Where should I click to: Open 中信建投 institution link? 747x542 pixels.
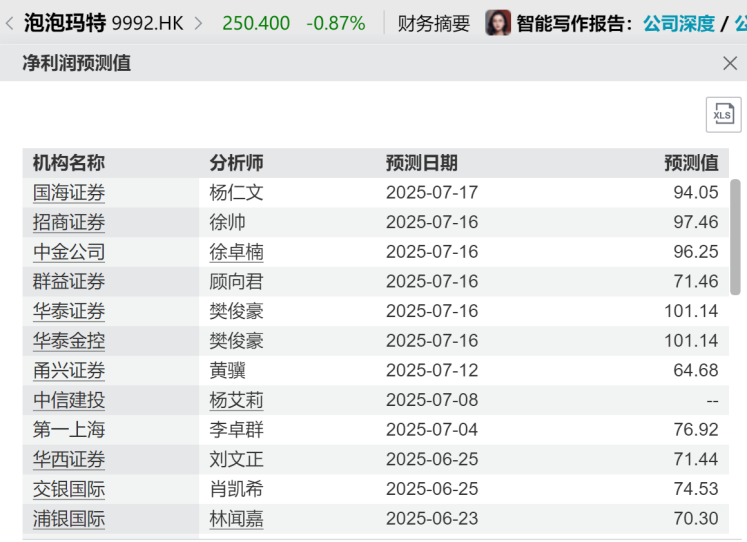tap(69, 400)
